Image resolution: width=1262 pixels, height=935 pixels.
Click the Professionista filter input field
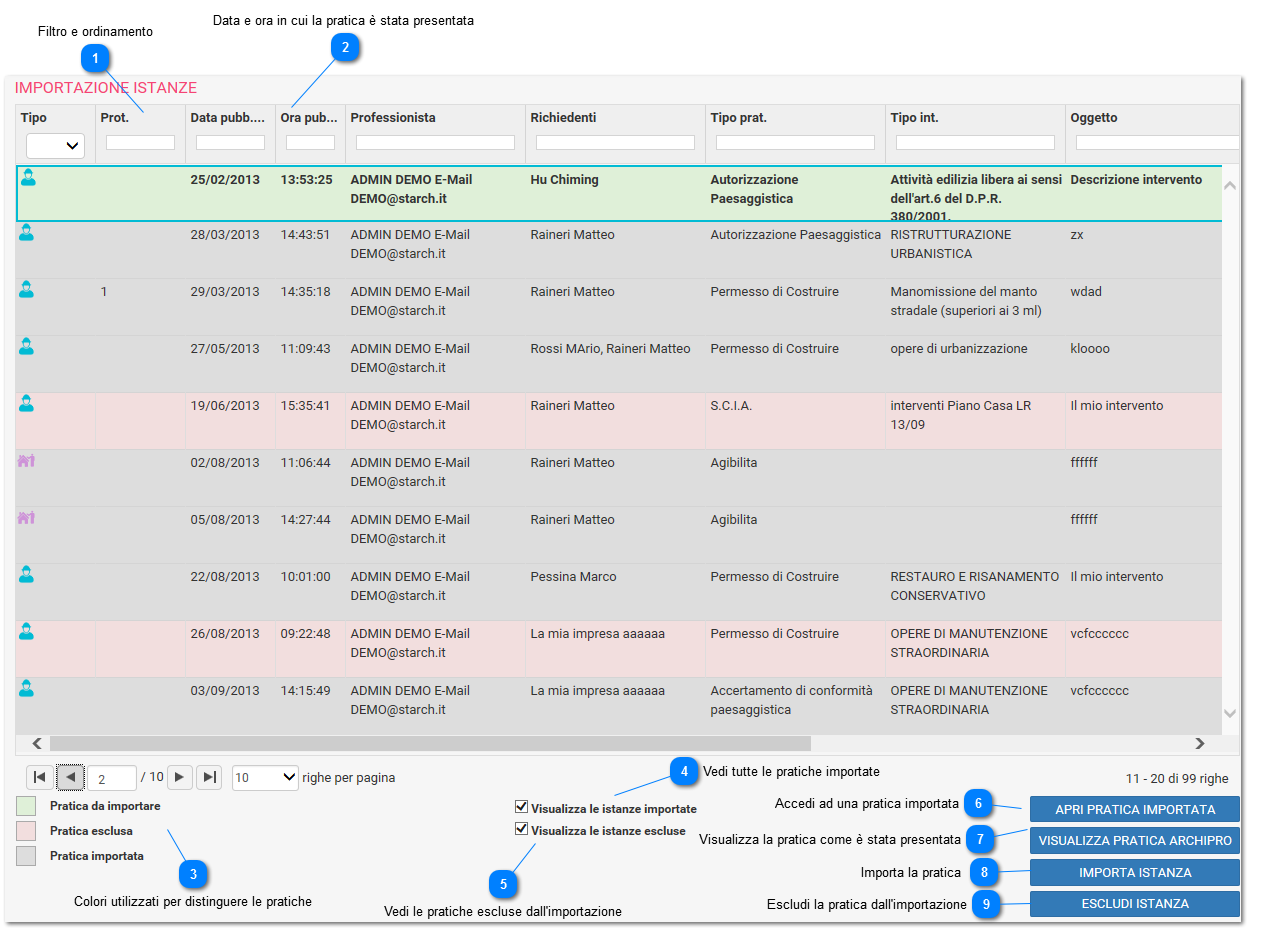click(x=435, y=143)
